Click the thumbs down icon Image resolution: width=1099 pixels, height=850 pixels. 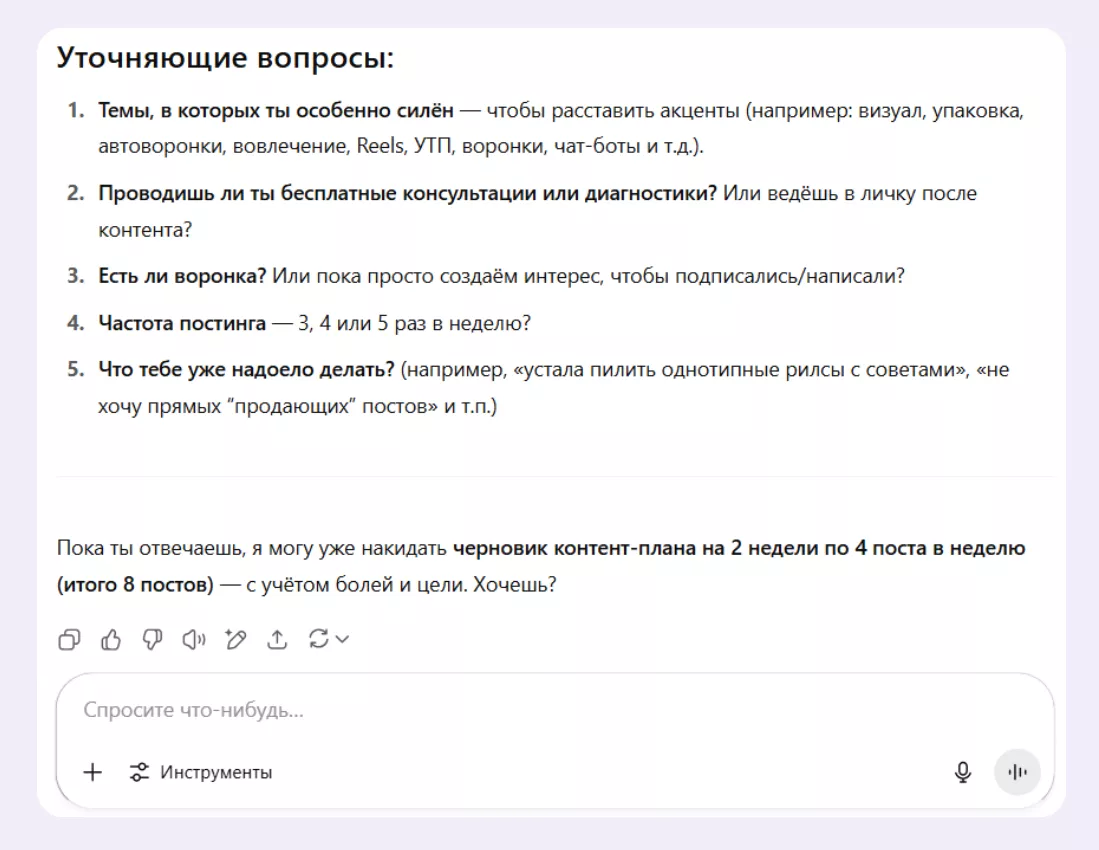click(x=152, y=639)
